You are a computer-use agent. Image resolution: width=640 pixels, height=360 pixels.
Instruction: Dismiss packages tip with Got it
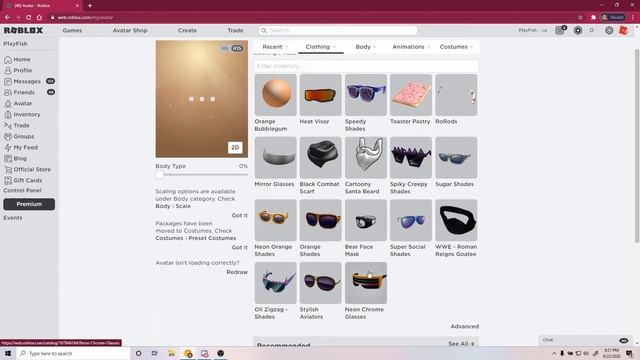coord(240,248)
